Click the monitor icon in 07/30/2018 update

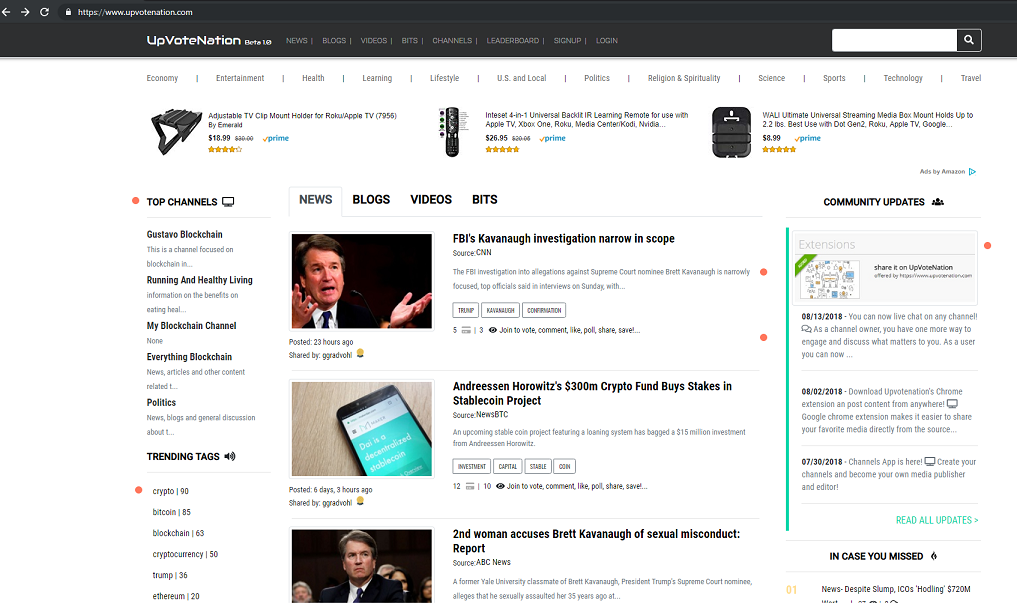(929, 462)
